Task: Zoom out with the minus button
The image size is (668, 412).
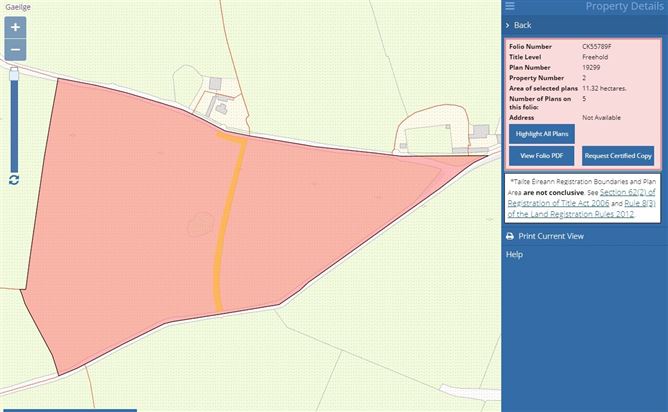Action: (x=15, y=50)
